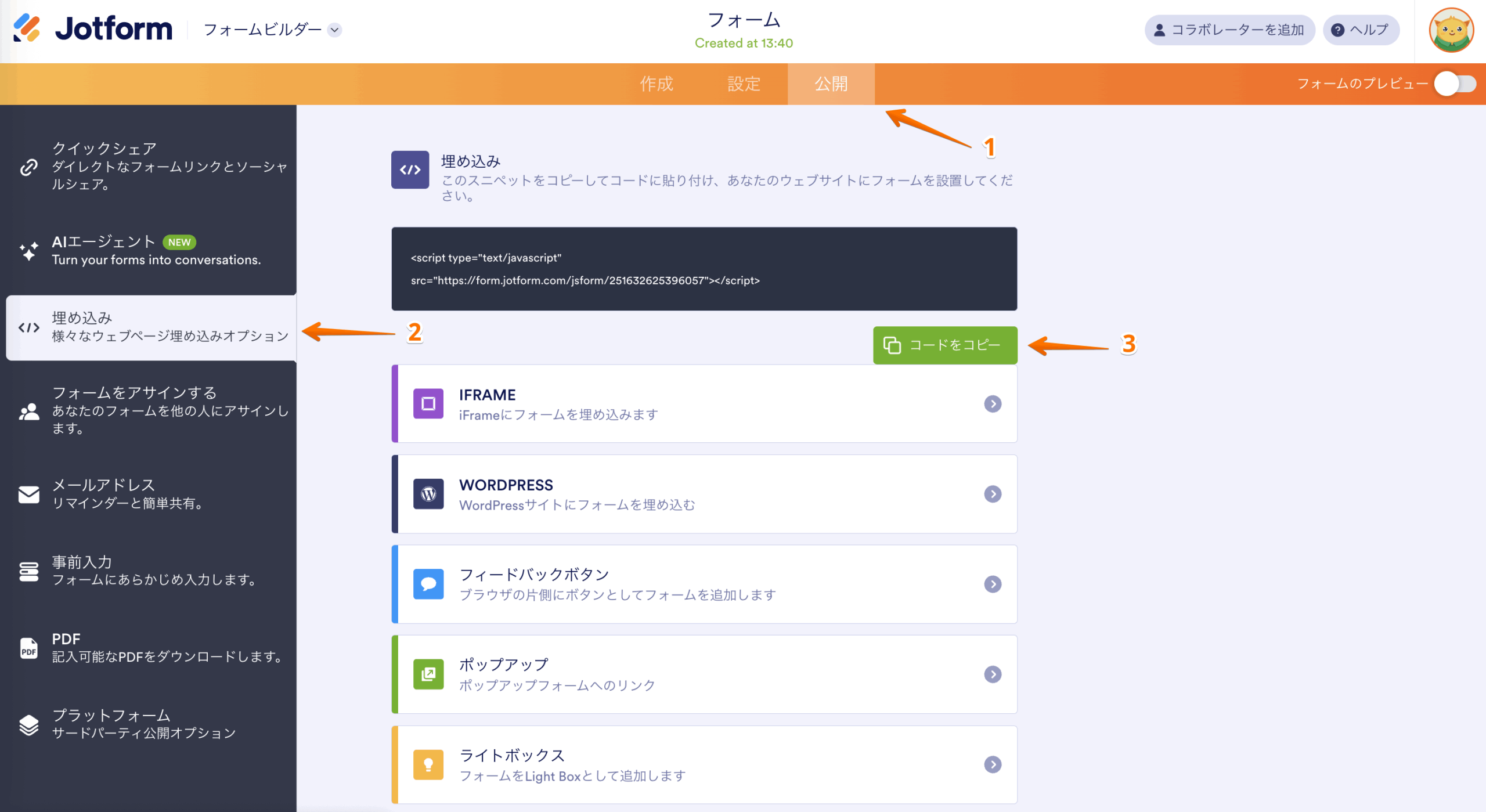Screen dimensions: 1486x812
Task: Open the フォームビルダー dropdown arrow
Action: [335, 30]
